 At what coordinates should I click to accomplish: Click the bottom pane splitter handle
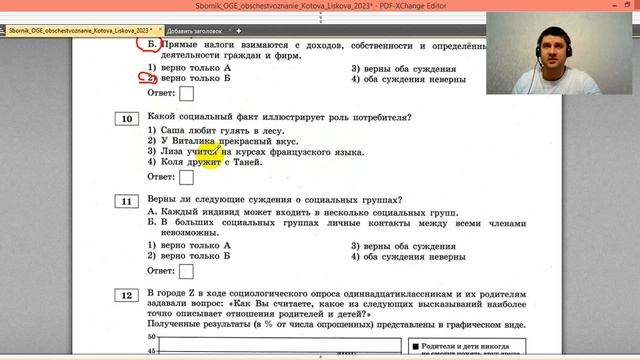pos(320,357)
